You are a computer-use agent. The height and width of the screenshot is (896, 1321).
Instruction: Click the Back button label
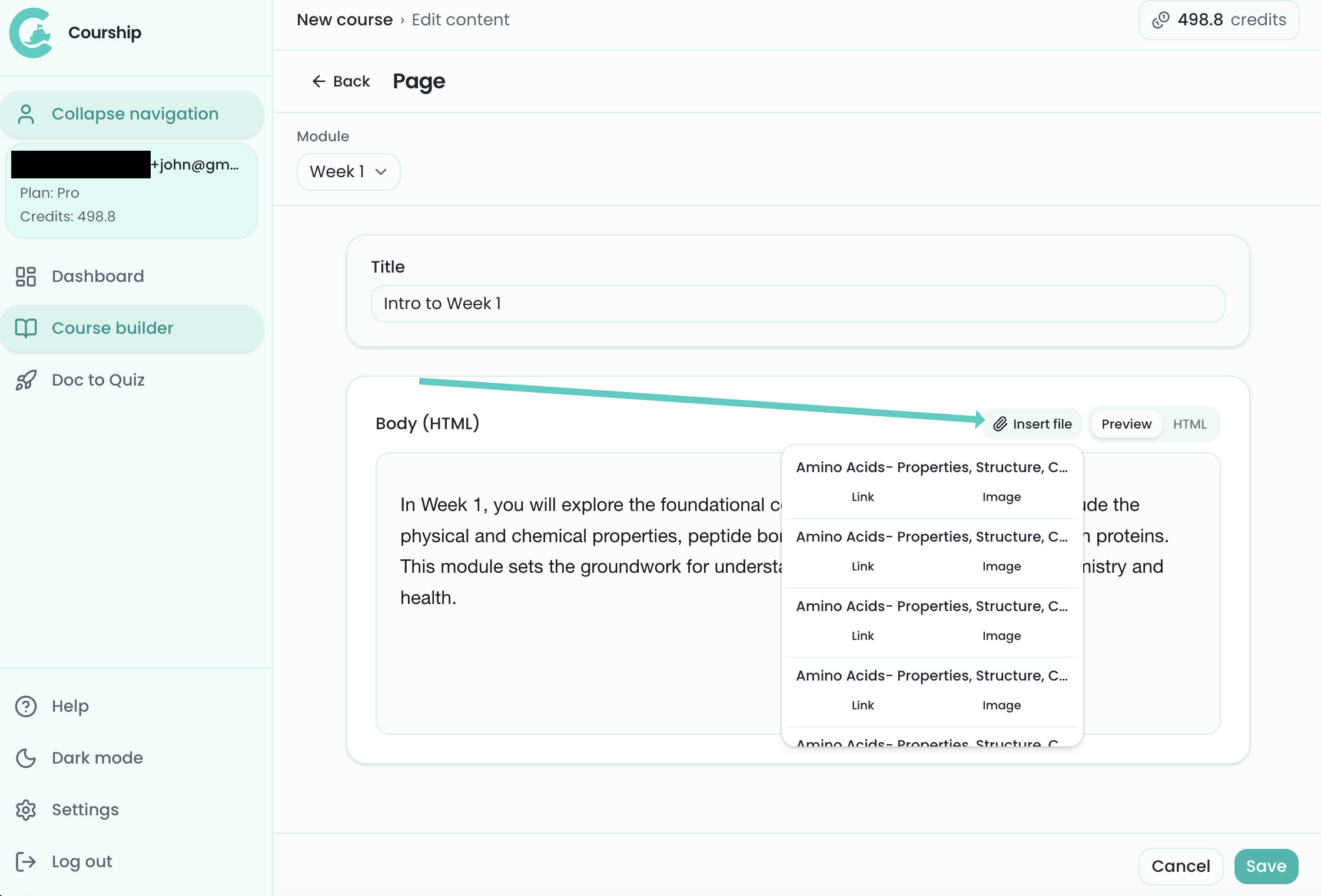click(351, 81)
